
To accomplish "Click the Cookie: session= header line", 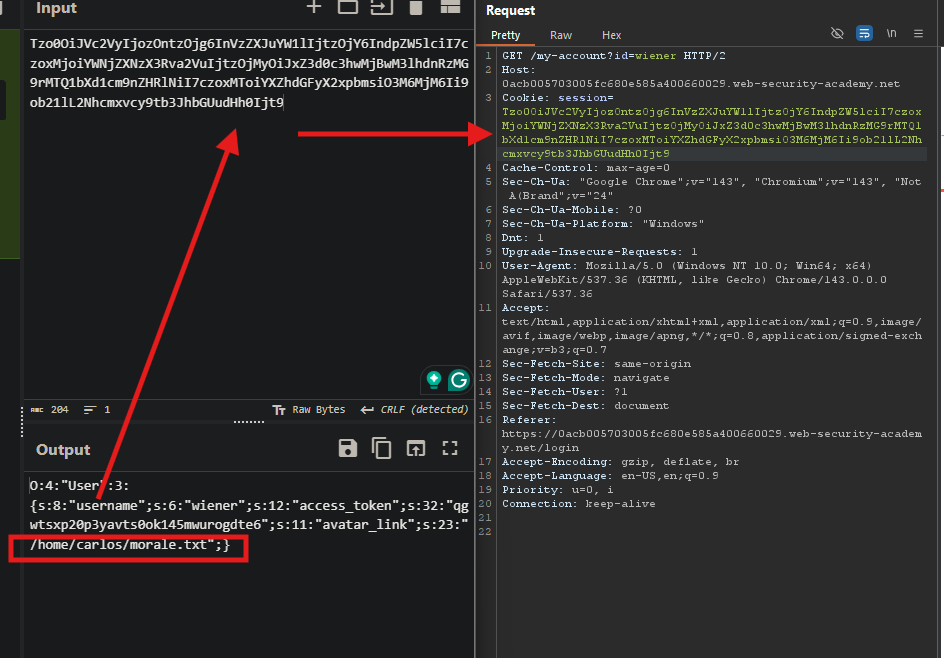I will [x=557, y=98].
